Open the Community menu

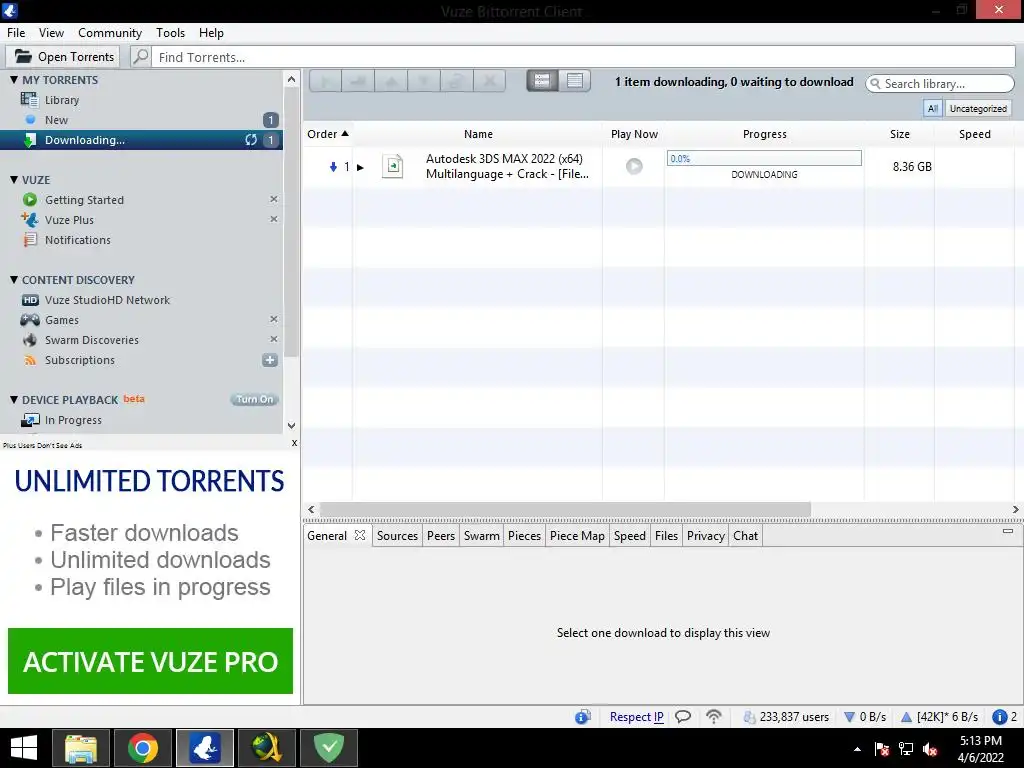click(x=110, y=33)
